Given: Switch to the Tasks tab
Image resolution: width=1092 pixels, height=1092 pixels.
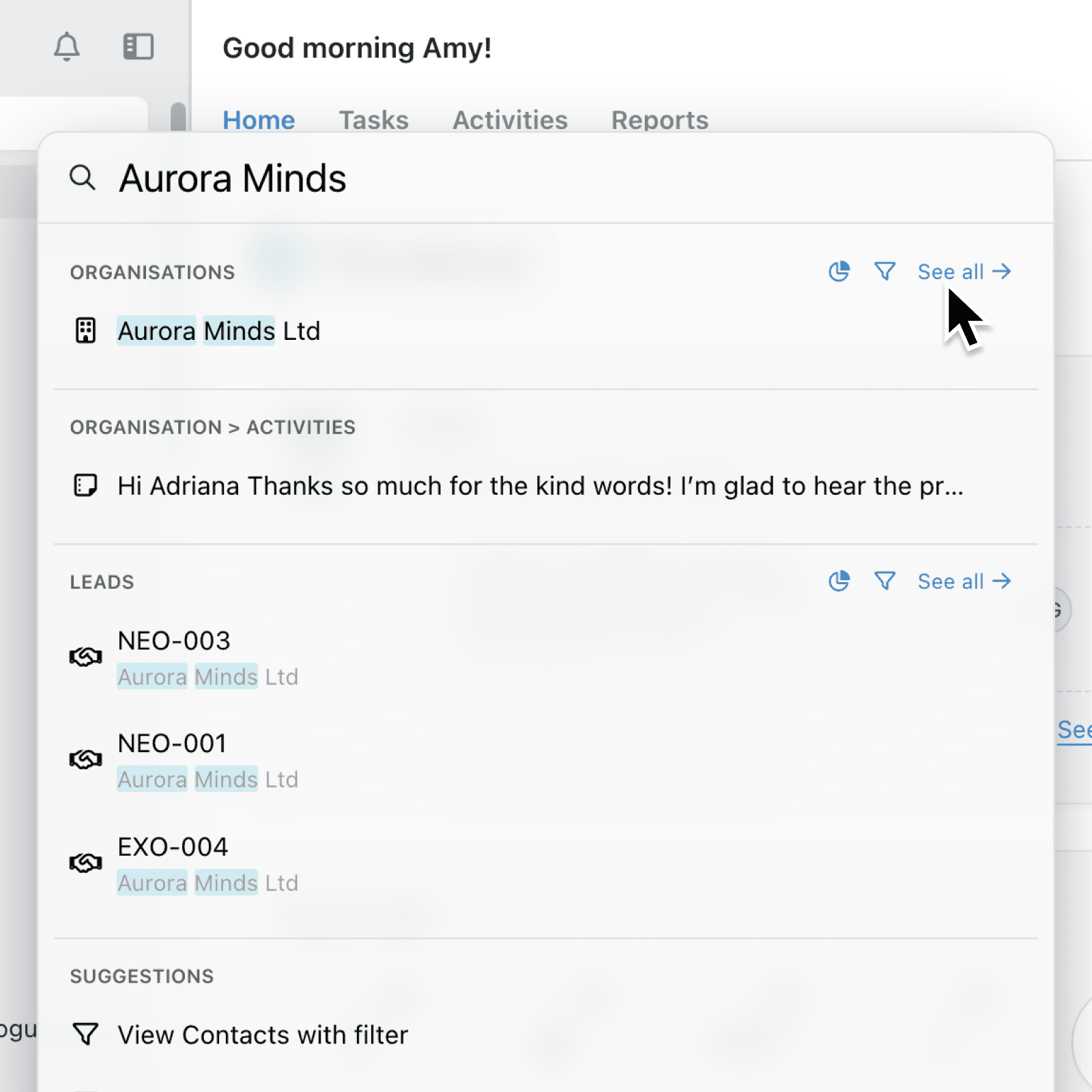Looking at the screenshot, I should pos(373,120).
